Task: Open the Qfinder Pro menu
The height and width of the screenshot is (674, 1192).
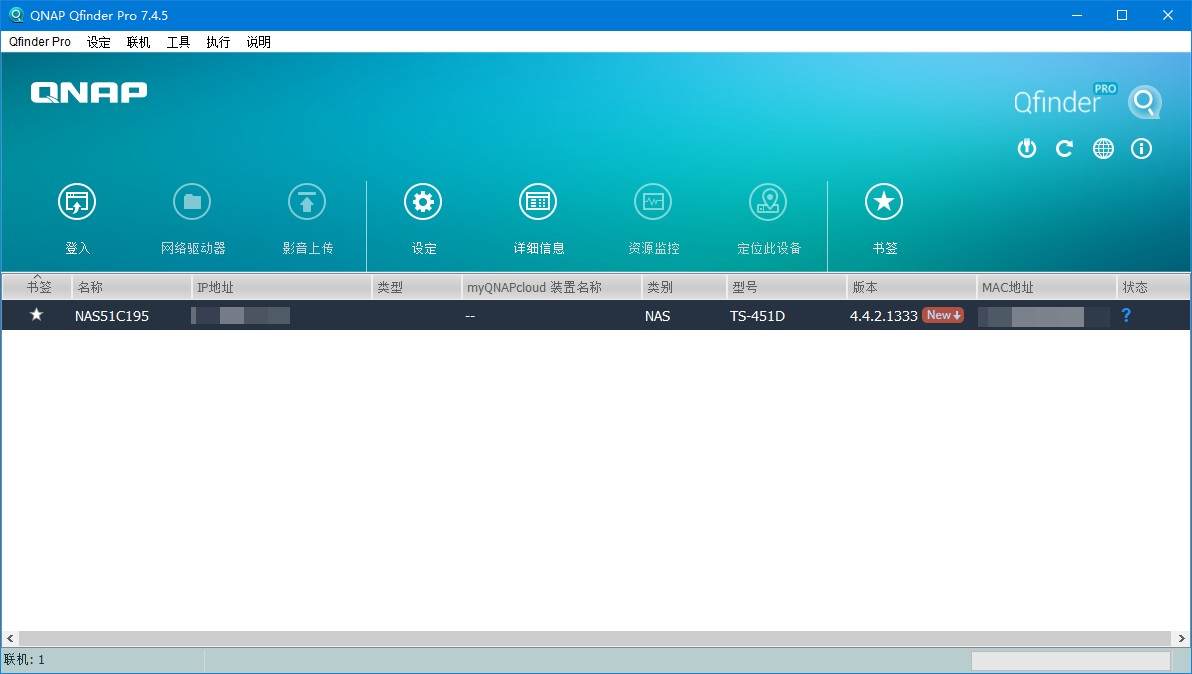Action: 40,42
